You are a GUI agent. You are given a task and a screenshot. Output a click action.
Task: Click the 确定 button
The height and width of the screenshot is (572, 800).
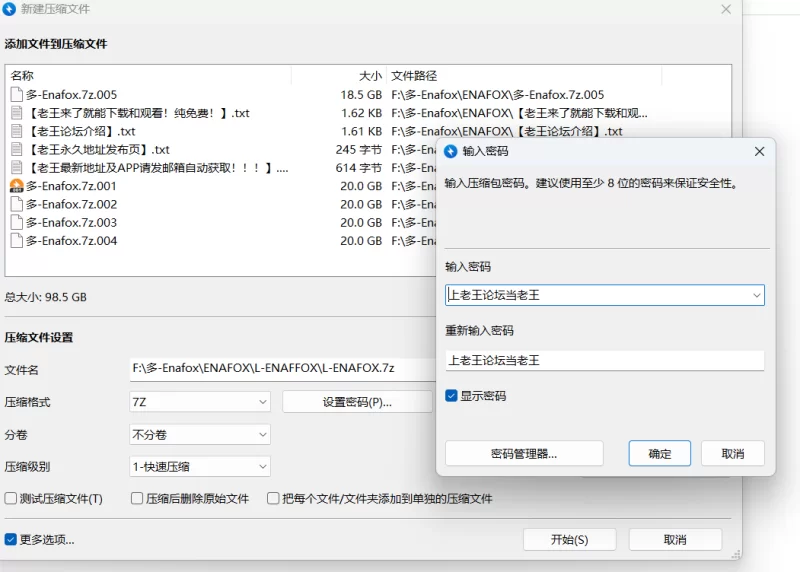(x=660, y=454)
